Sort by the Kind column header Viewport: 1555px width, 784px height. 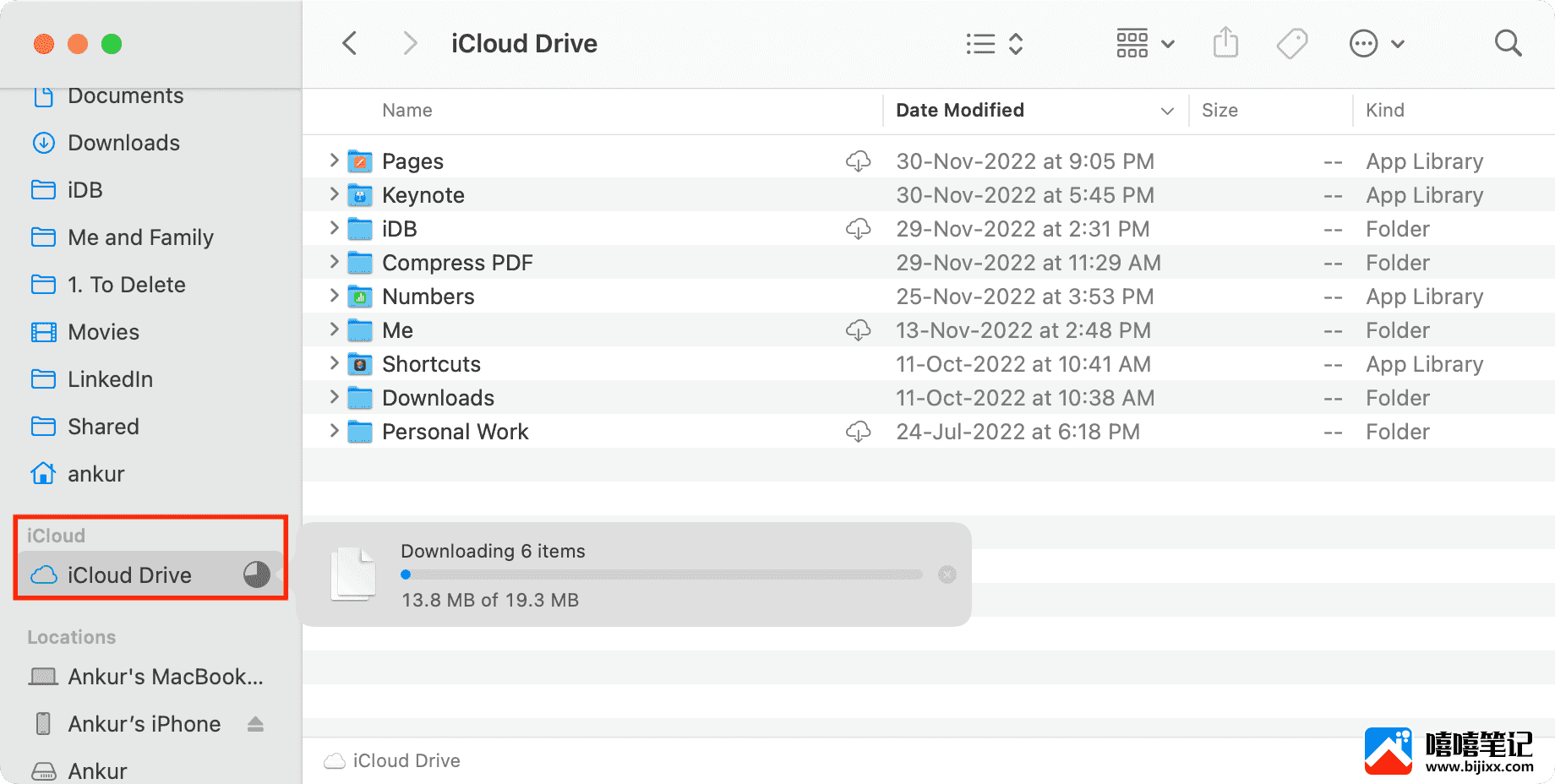1385,111
